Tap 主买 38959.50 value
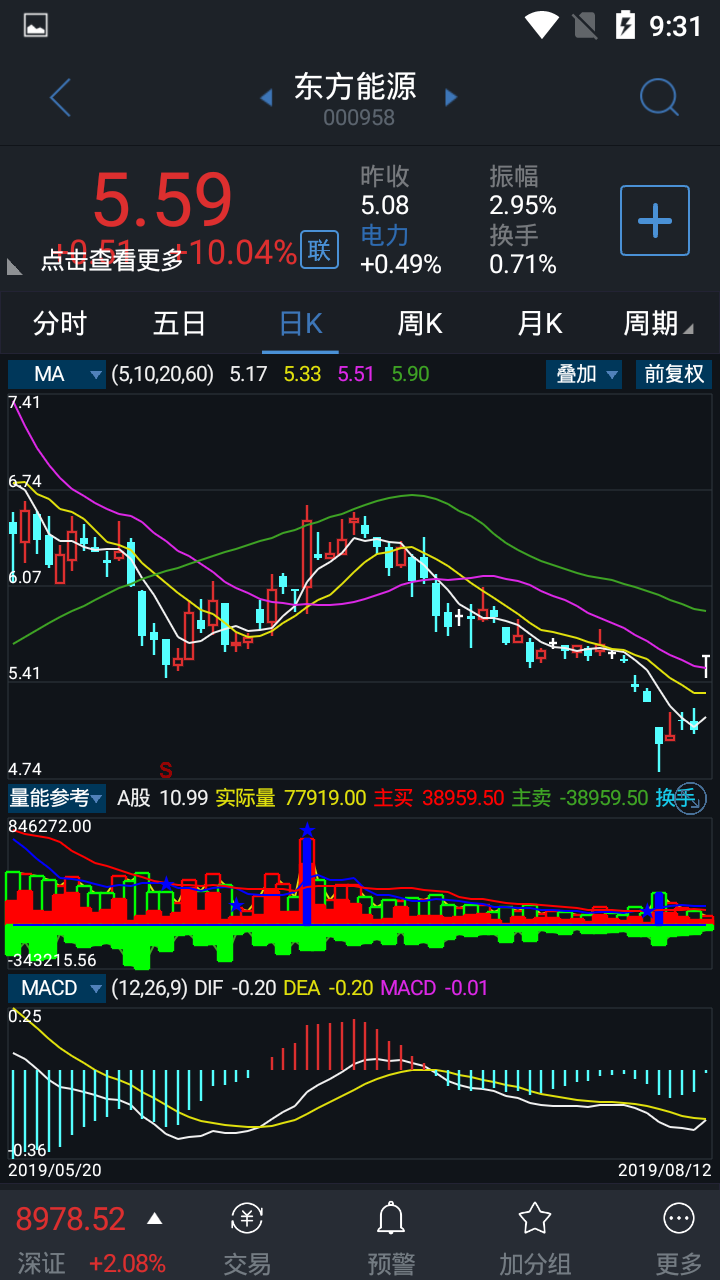Screen dimensions: 720x1280 tap(463, 798)
